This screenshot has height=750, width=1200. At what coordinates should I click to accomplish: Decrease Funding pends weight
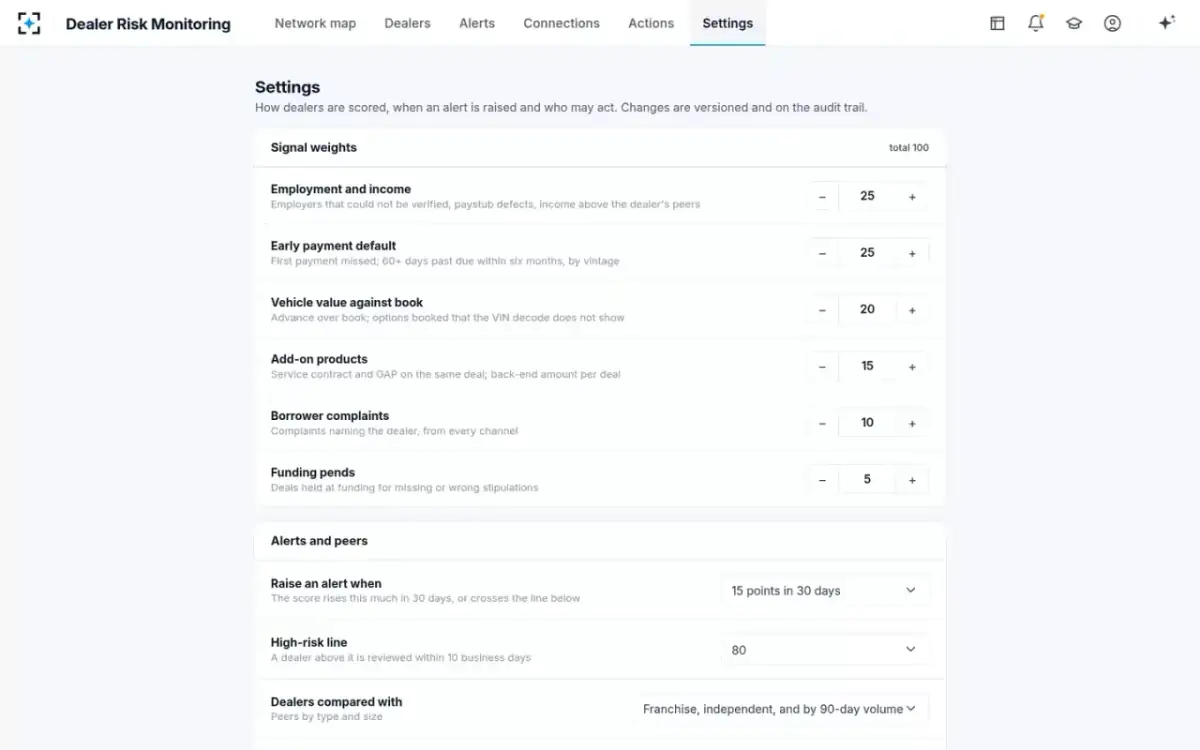click(822, 480)
